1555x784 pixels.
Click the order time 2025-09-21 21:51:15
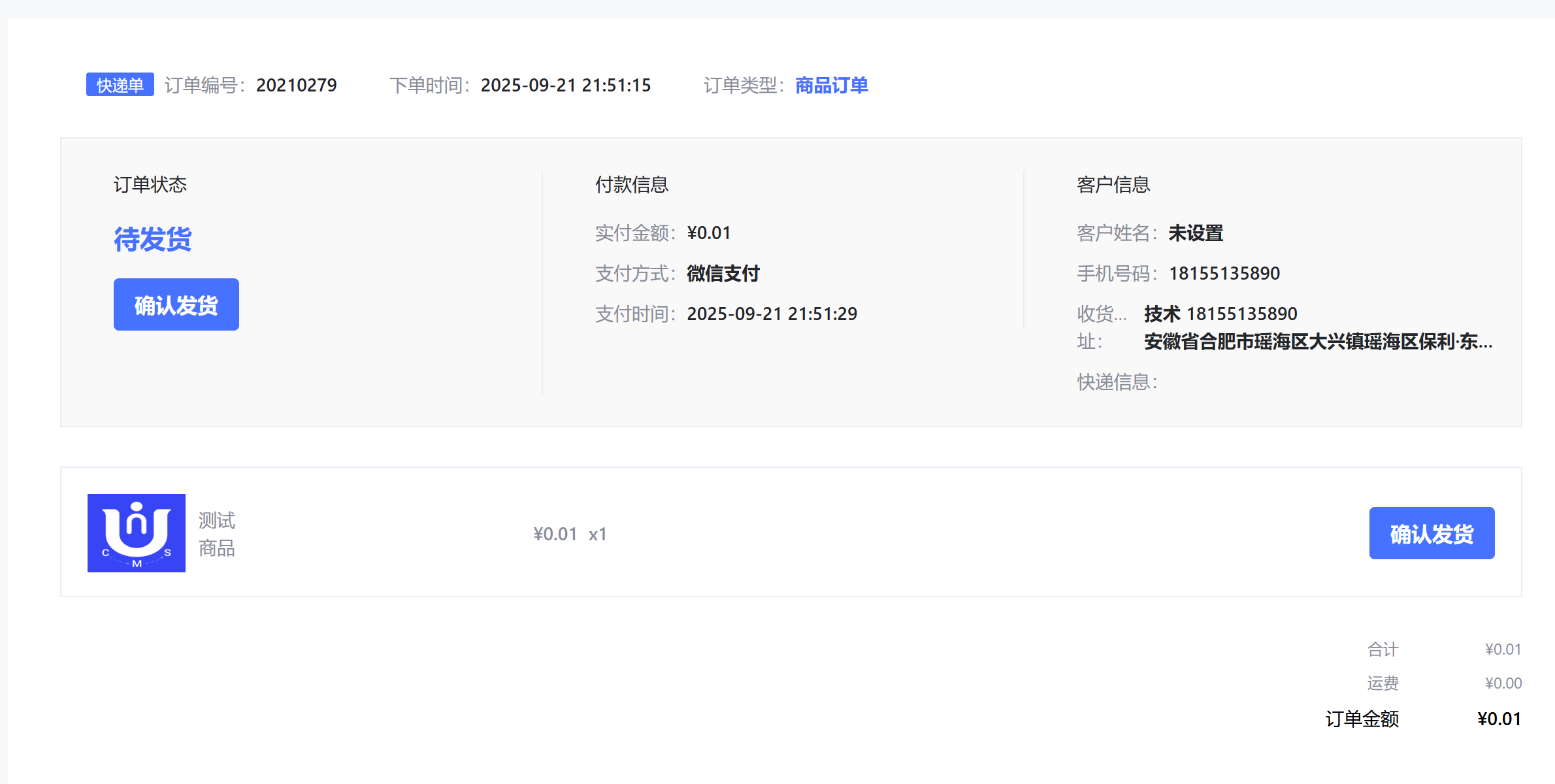[x=565, y=85]
